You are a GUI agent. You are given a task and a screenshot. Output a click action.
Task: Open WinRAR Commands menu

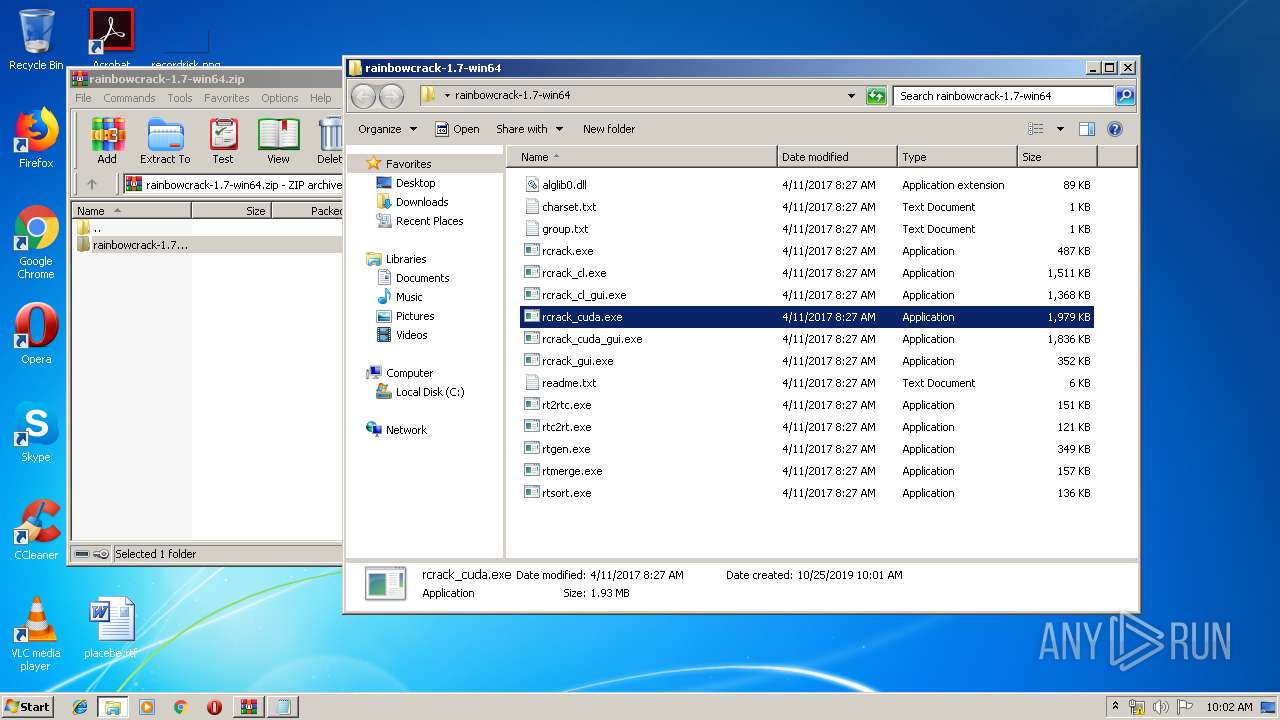(129, 98)
